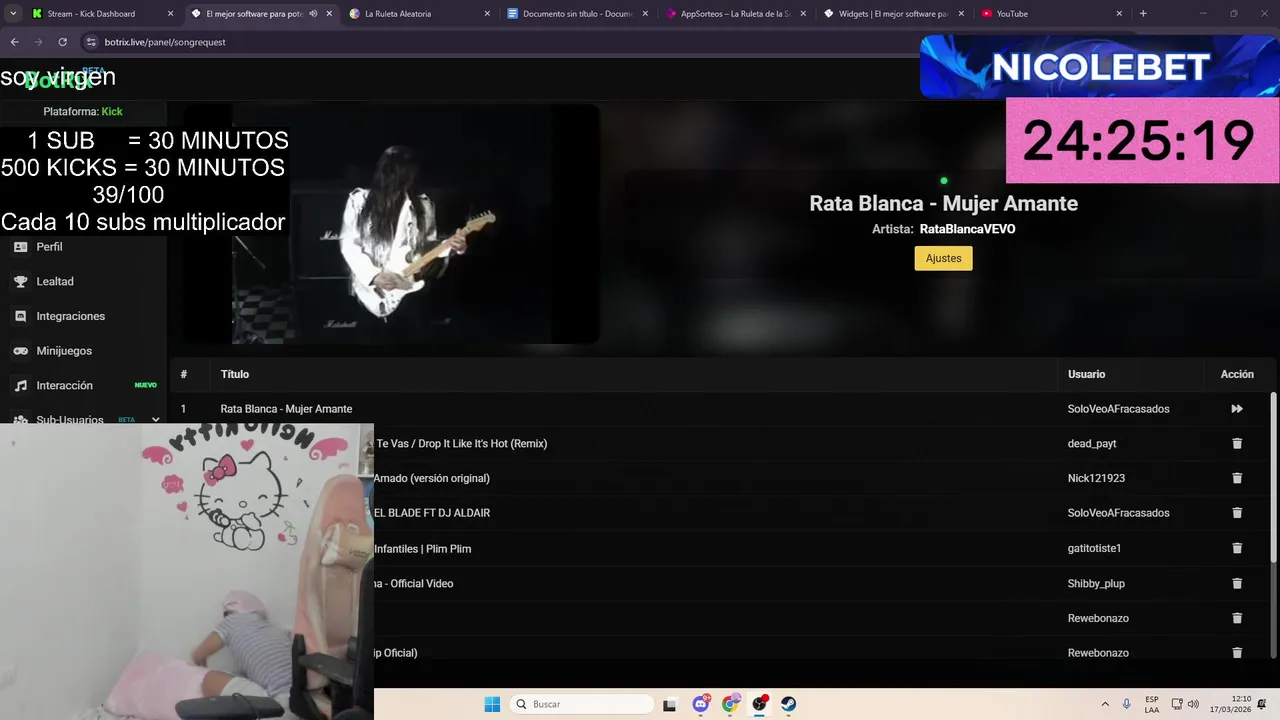Open the Sub-Usuarios people icon

20,420
